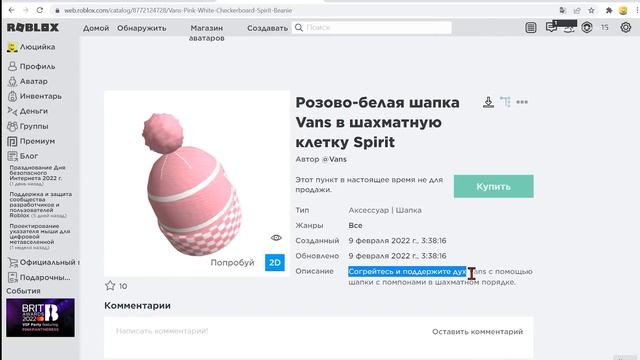Open Создавать in top navigation
Screen dimensions: 640x360
point(267,28)
